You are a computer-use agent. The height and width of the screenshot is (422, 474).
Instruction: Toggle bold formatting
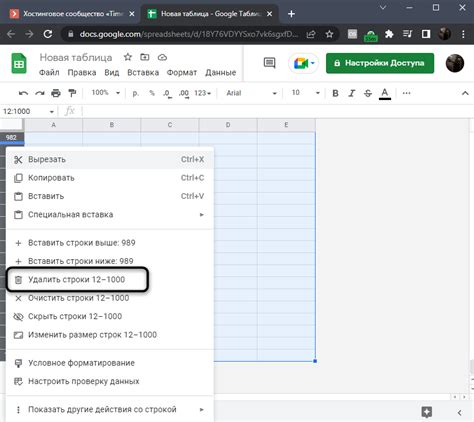[336, 93]
